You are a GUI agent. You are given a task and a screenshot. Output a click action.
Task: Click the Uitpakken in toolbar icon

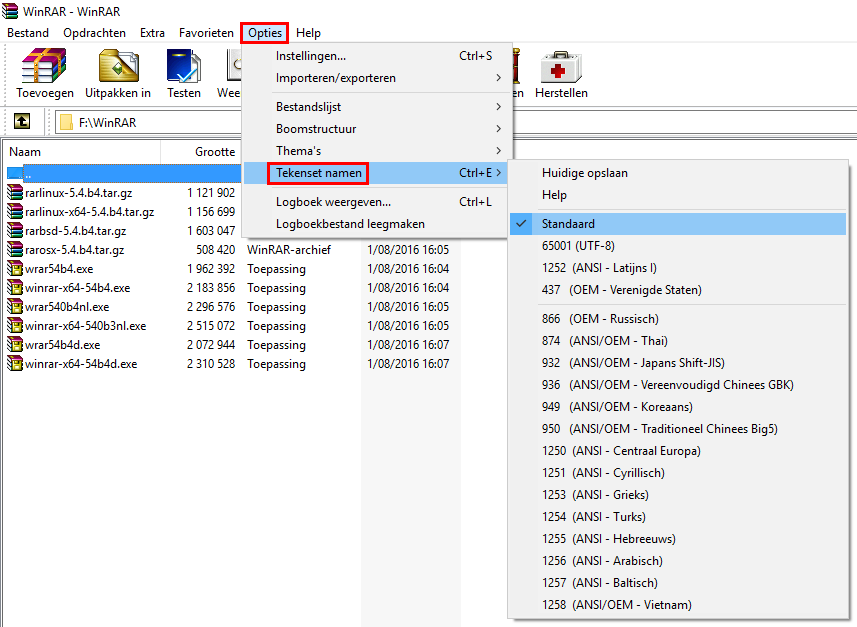(x=118, y=66)
